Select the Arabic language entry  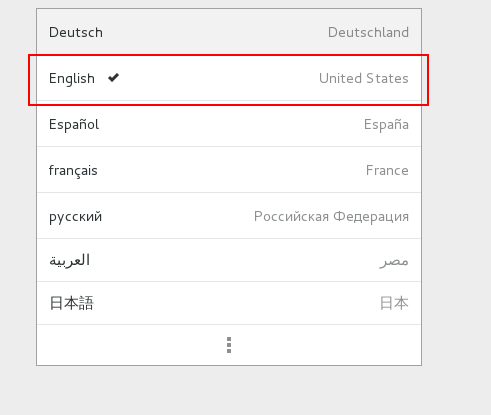(229, 260)
